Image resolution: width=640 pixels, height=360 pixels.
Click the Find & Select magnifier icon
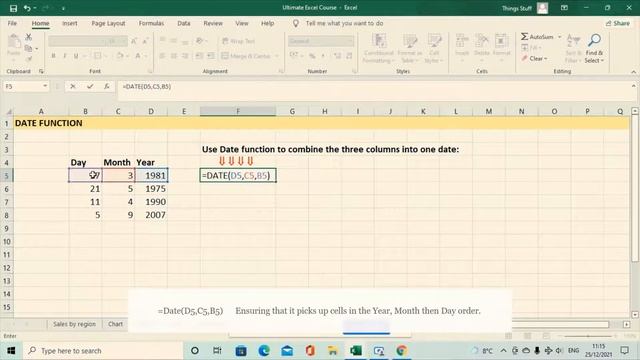594,40
